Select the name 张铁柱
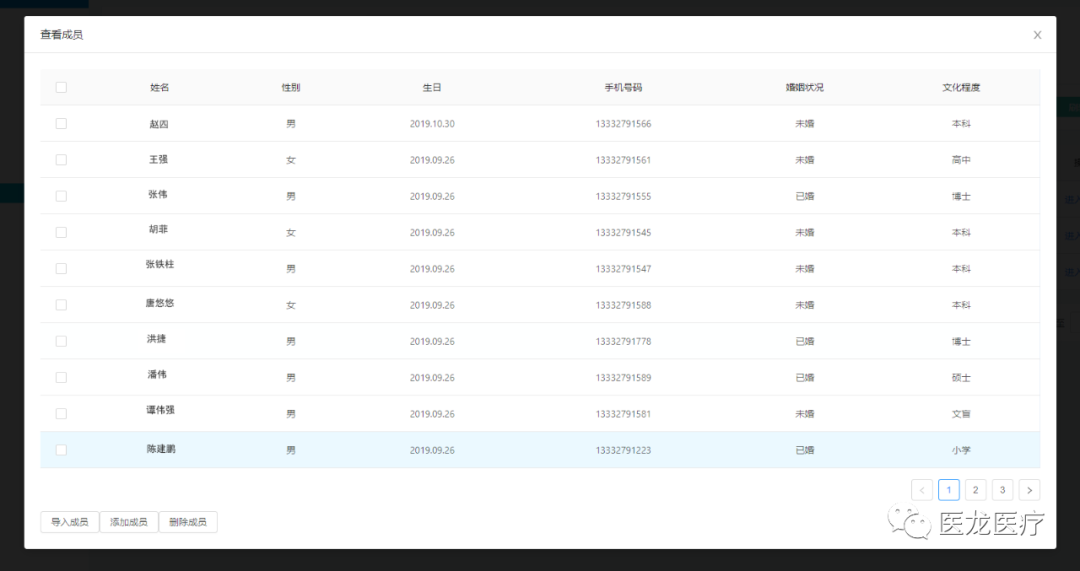 click(x=160, y=264)
